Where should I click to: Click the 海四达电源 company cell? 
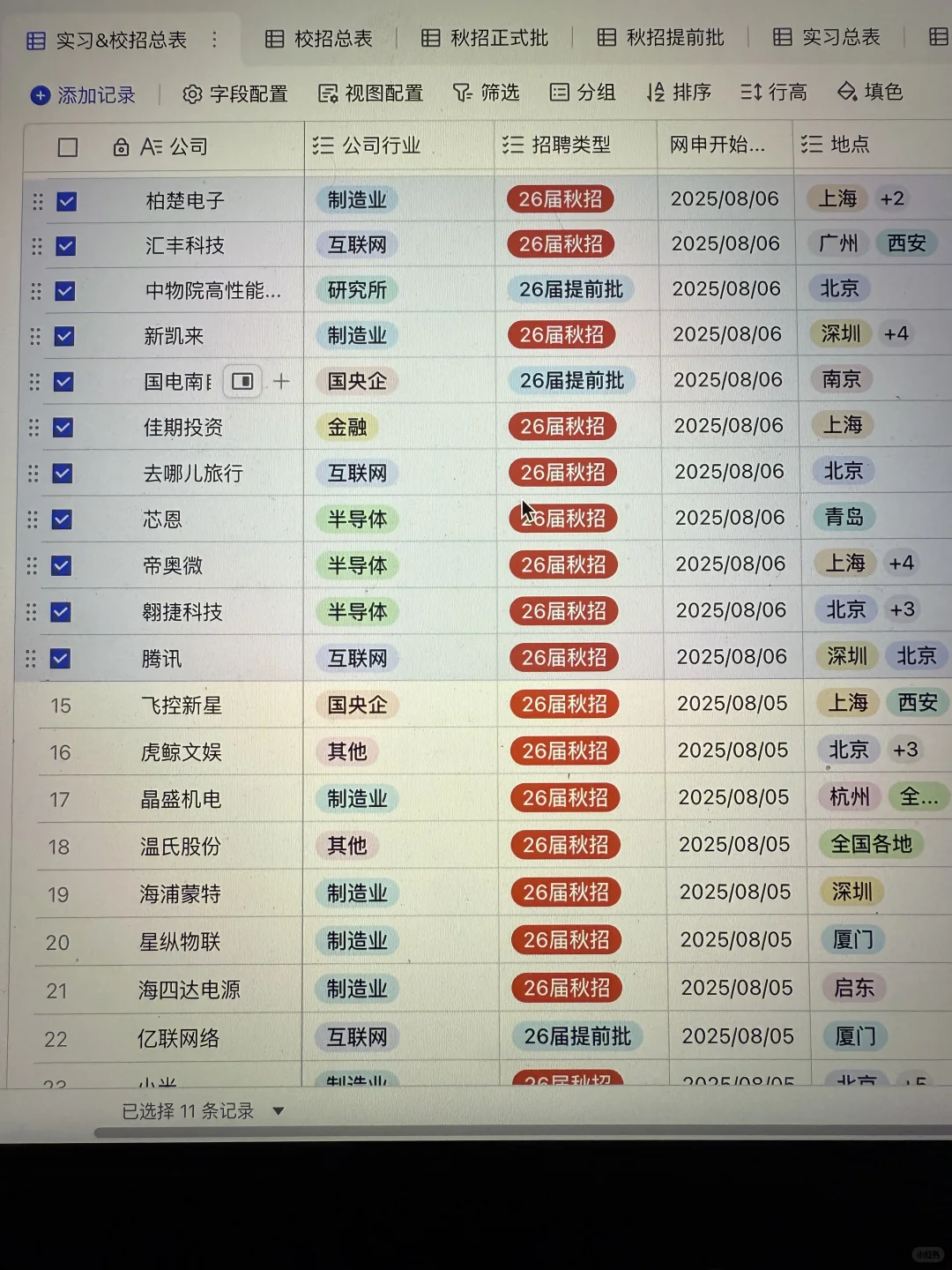click(x=189, y=990)
